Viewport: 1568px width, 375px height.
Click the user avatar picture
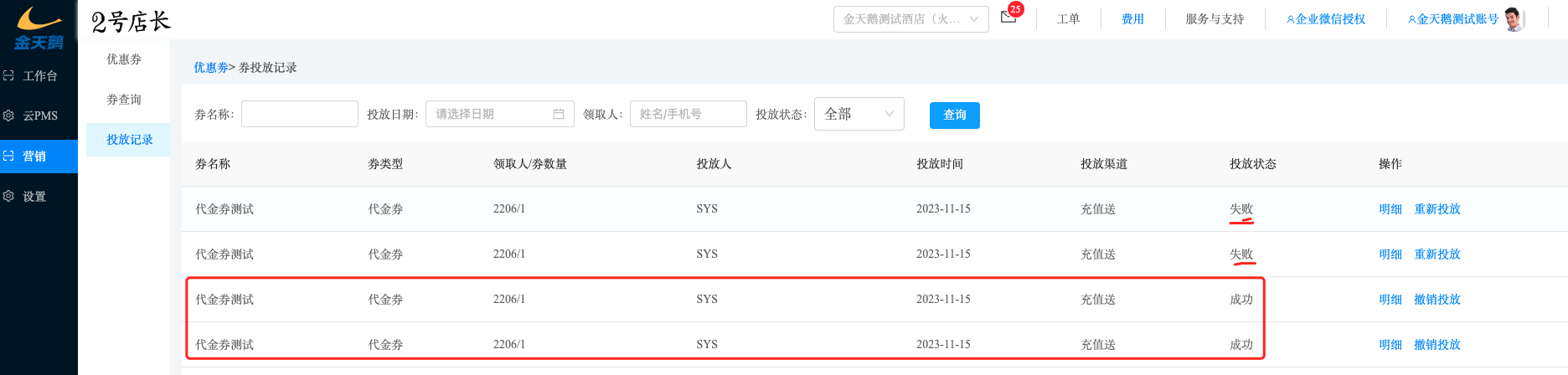[x=1513, y=18]
